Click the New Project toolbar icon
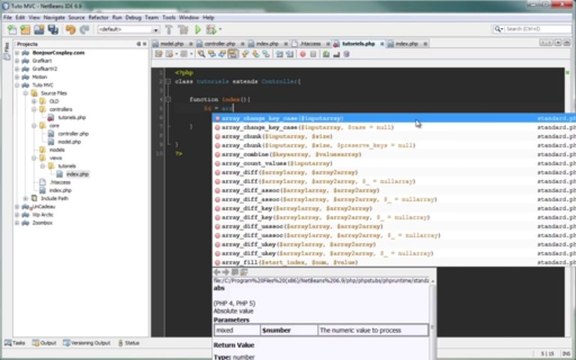This screenshot has height=360, width=576. point(25,29)
